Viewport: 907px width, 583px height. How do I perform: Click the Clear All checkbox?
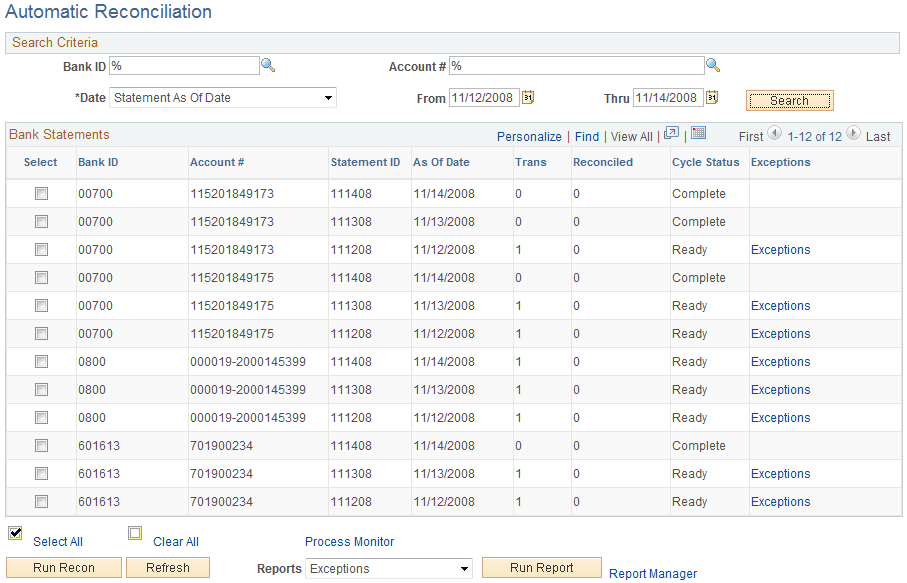coord(135,533)
